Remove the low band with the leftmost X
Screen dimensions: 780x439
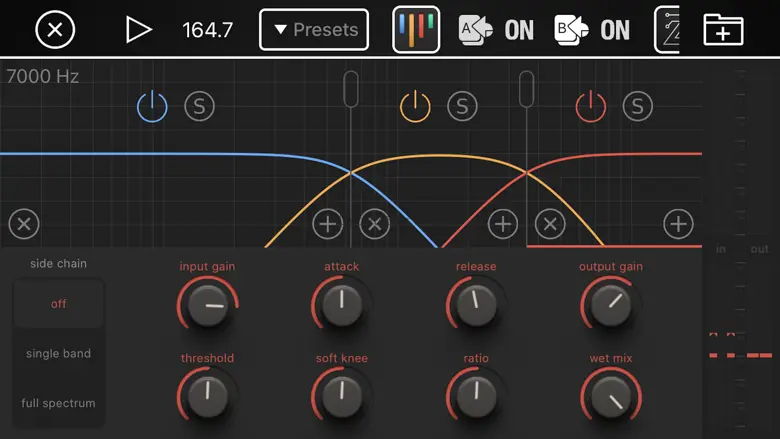point(24,224)
